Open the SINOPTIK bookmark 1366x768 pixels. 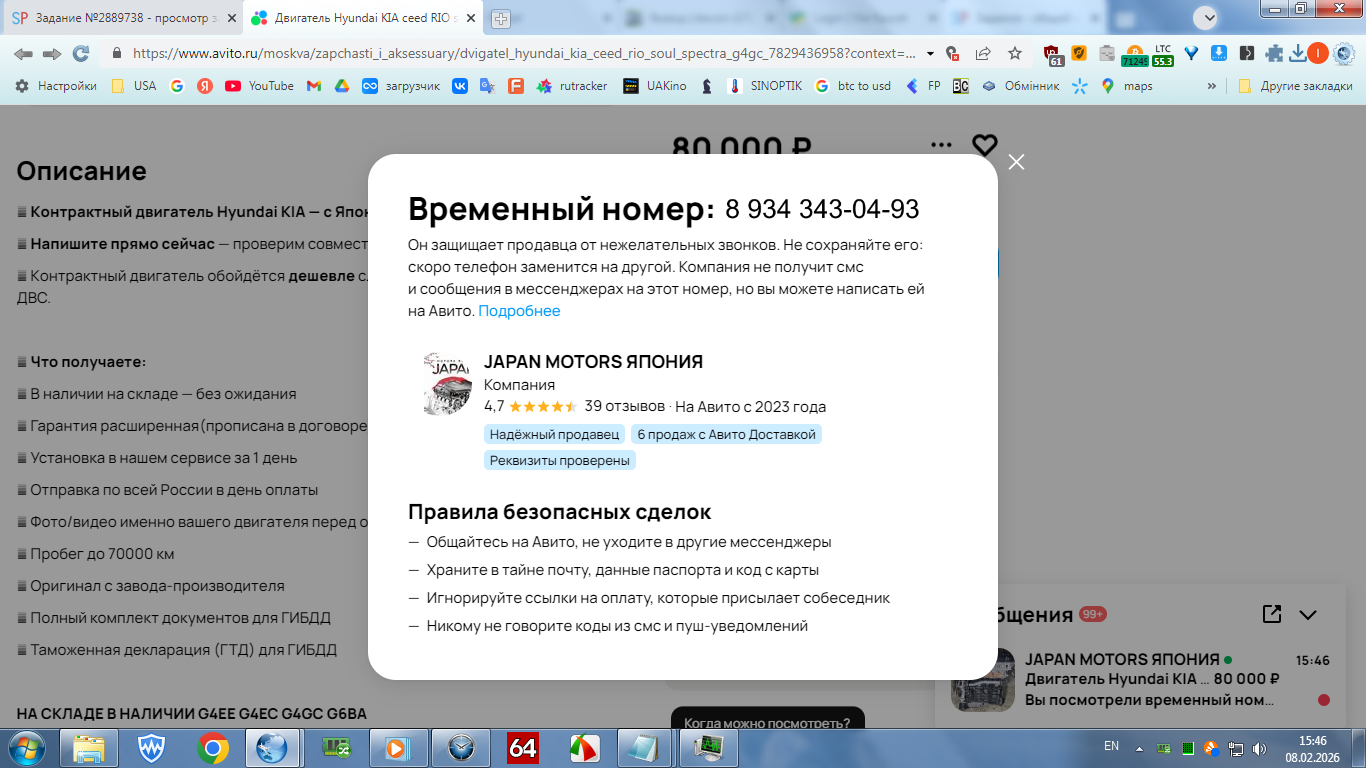tap(765, 86)
